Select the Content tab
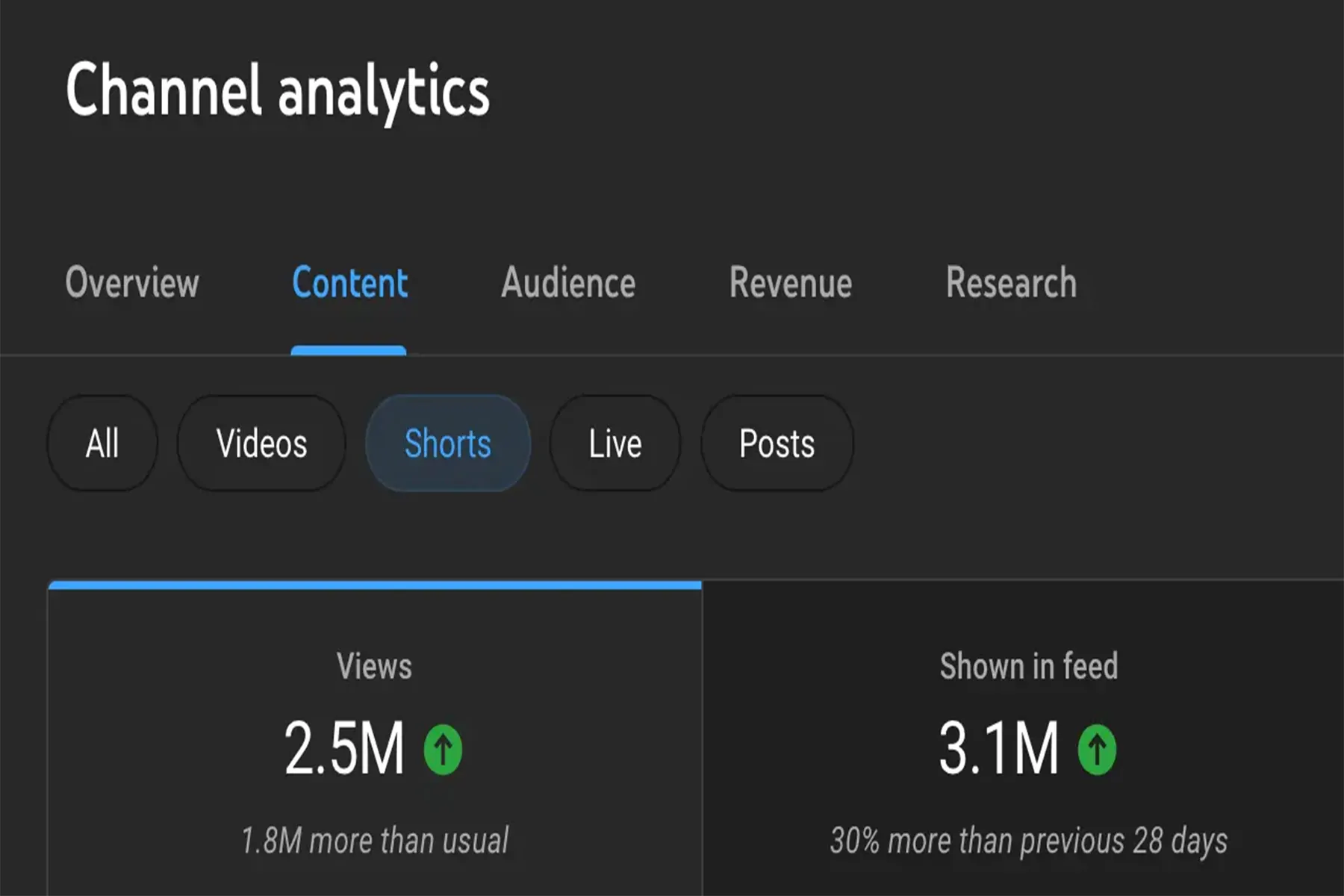The image size is (1344, 896). [349, 283]
